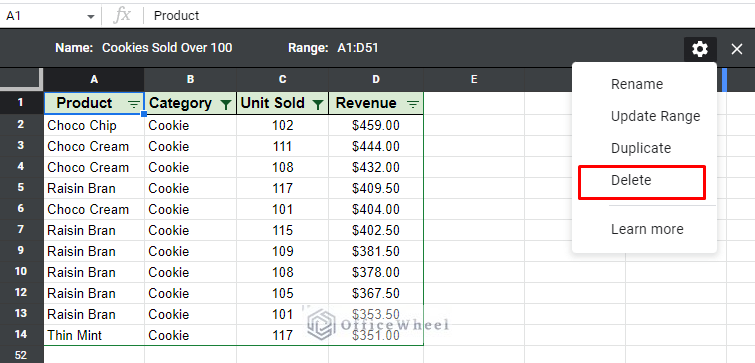755x363 pixels.
Task: Select Cookie category cell in row 2
Action: (190, 126)
